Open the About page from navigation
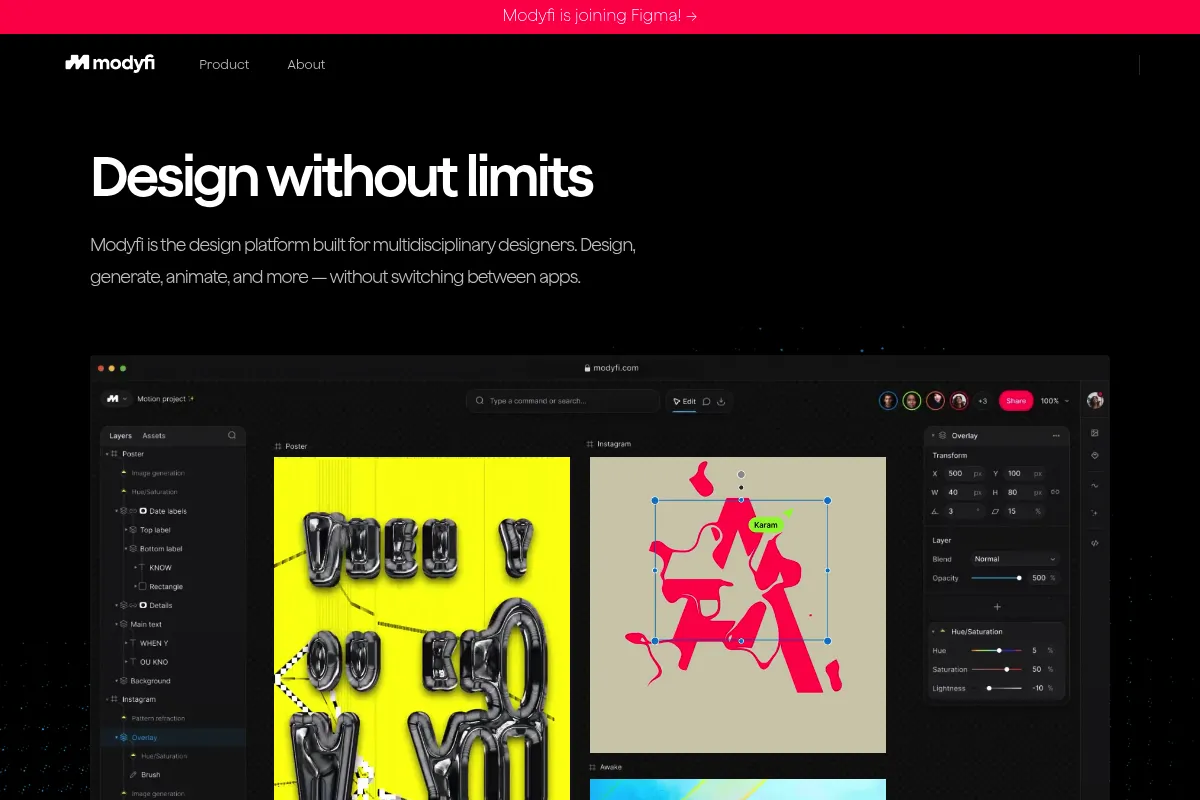Screen dimensions: 1200x800 pos(306,64)
